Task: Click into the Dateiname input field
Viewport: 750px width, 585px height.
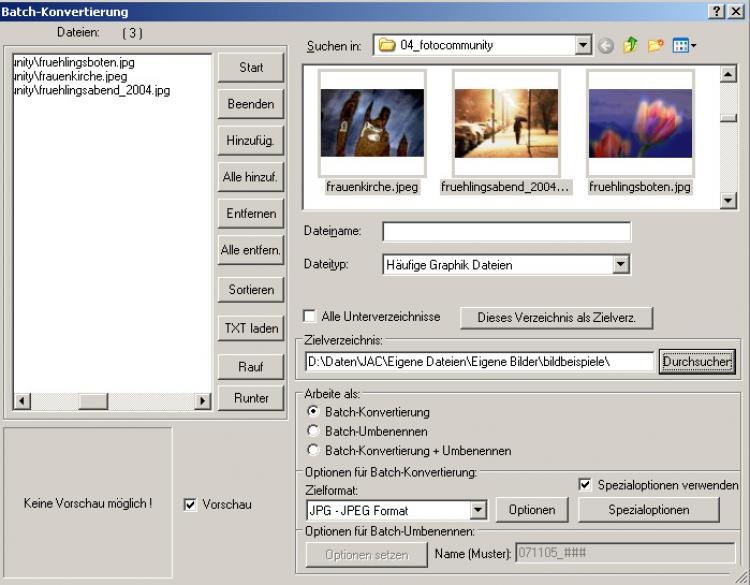Action: 506,232
